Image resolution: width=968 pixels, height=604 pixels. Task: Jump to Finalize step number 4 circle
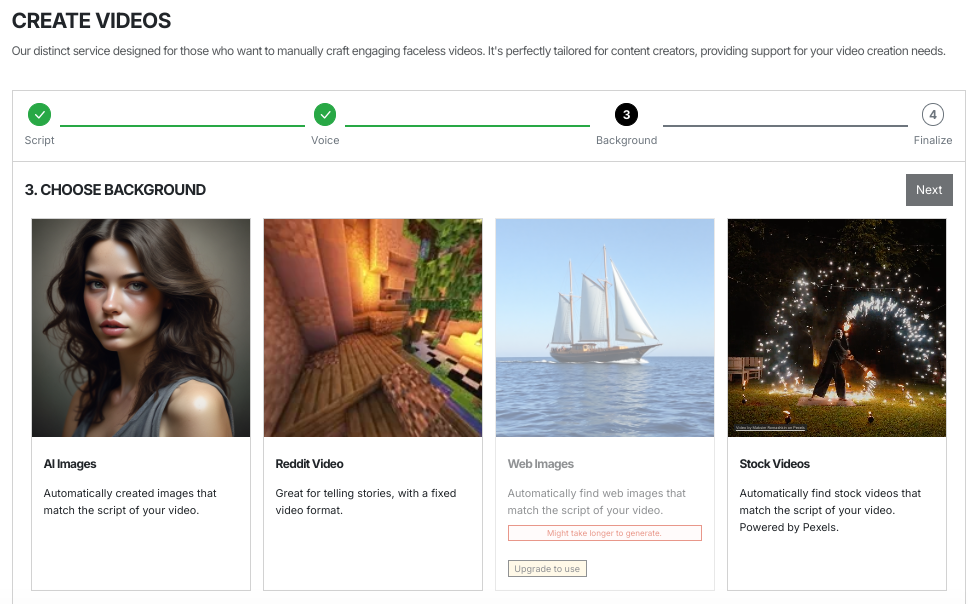932,115
